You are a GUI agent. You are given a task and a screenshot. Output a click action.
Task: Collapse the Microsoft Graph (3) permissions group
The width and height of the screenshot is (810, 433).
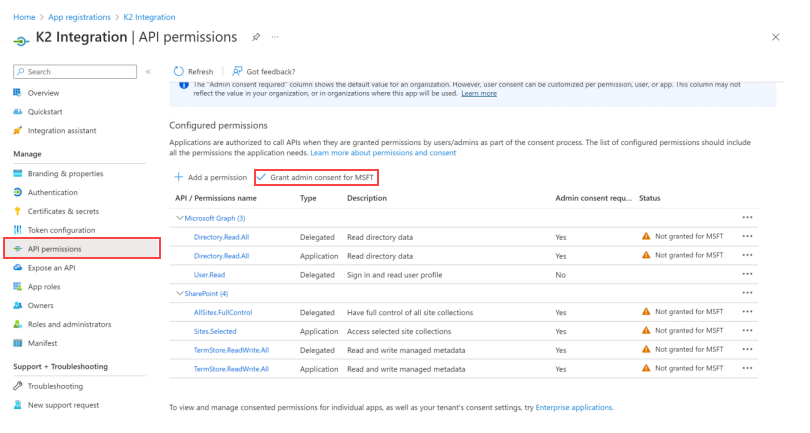(179, 218)
